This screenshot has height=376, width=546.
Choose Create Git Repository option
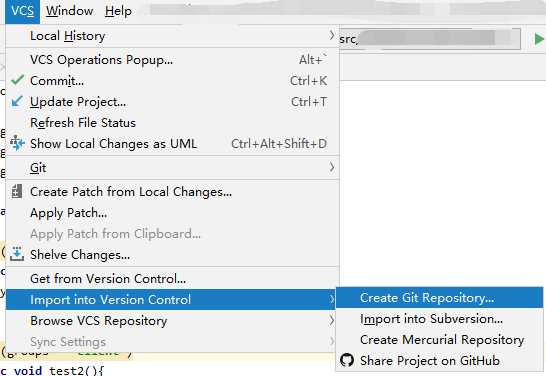(439, 298)
